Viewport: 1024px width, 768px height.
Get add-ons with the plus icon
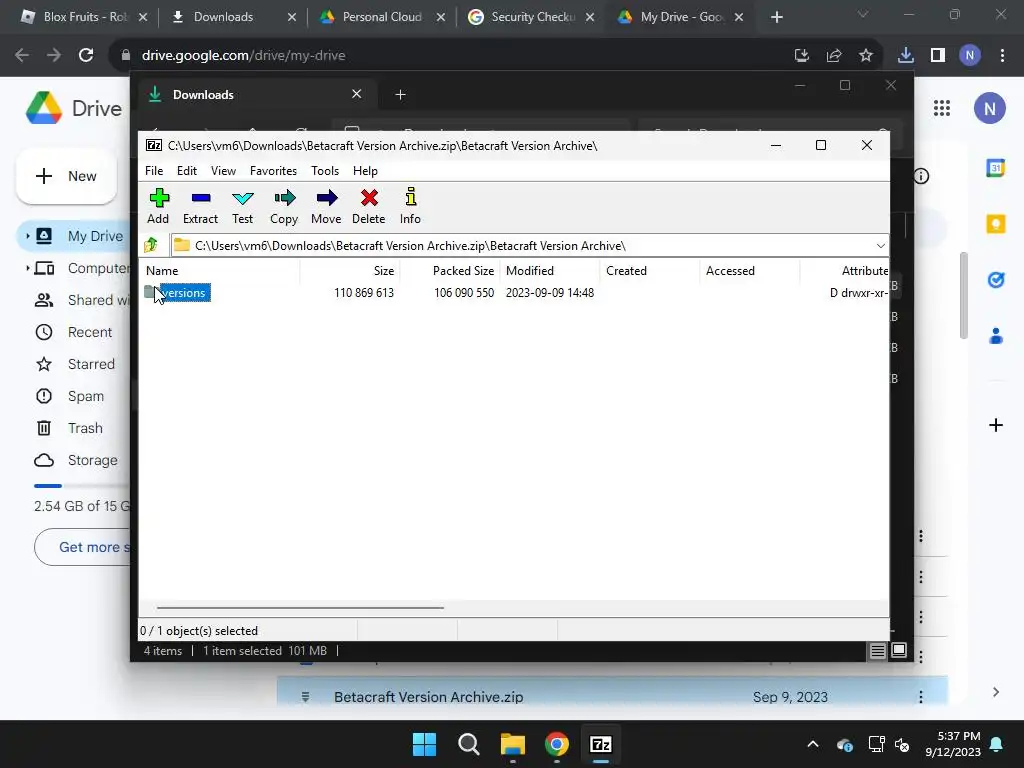[x=996, y=425]
